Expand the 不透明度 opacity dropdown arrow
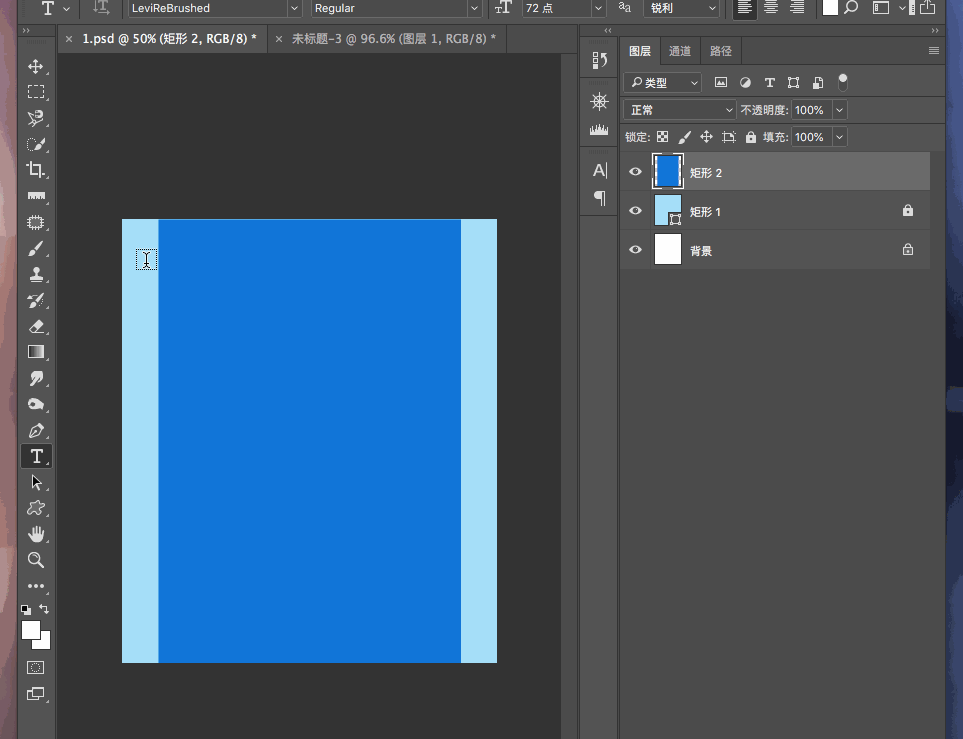The height and width of the screenshot is (739, 963). click(839, 110)
